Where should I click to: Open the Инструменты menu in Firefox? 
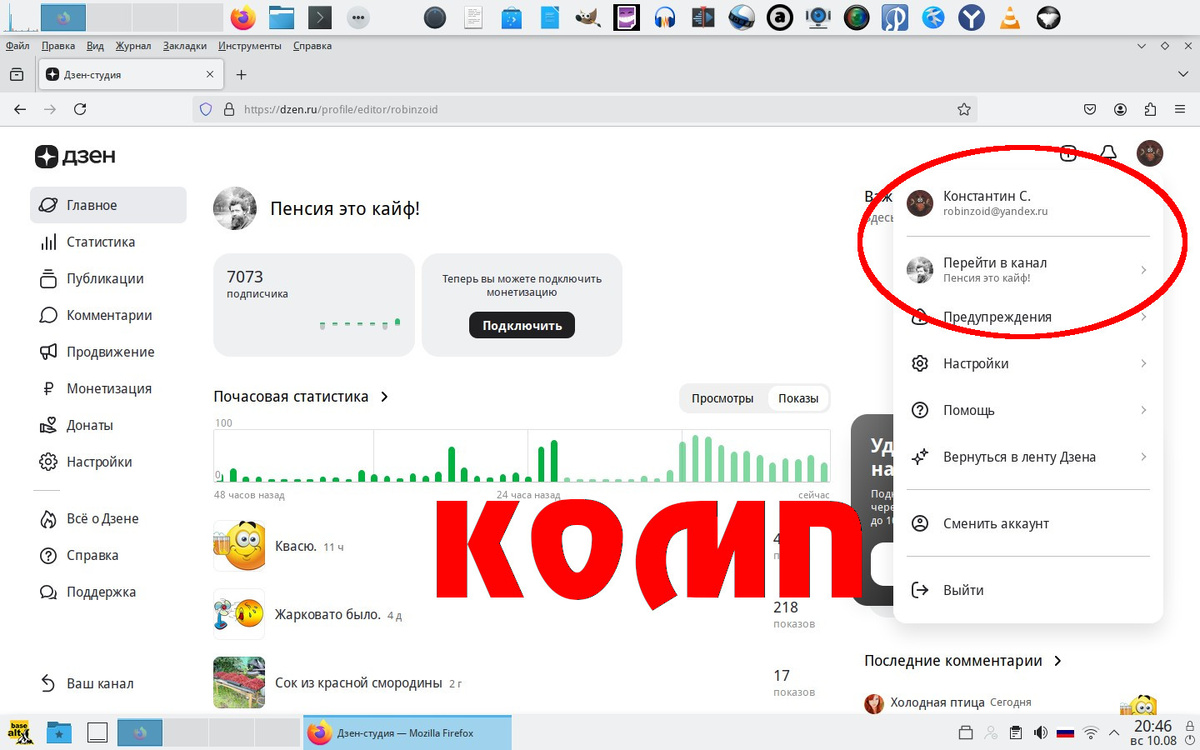pos(249,46)
